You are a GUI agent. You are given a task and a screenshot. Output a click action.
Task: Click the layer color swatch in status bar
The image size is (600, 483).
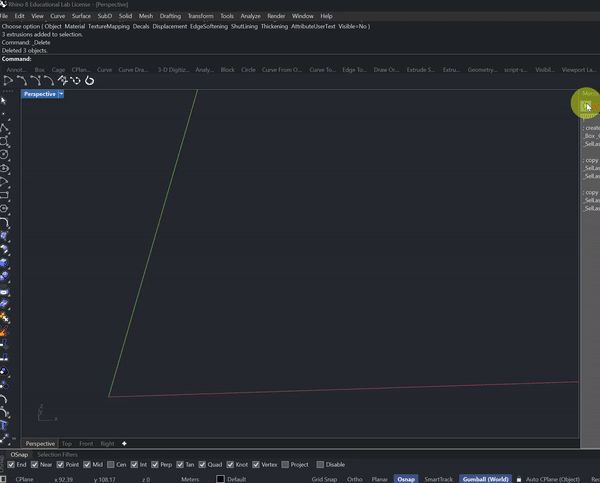click(x=221, y=479)
